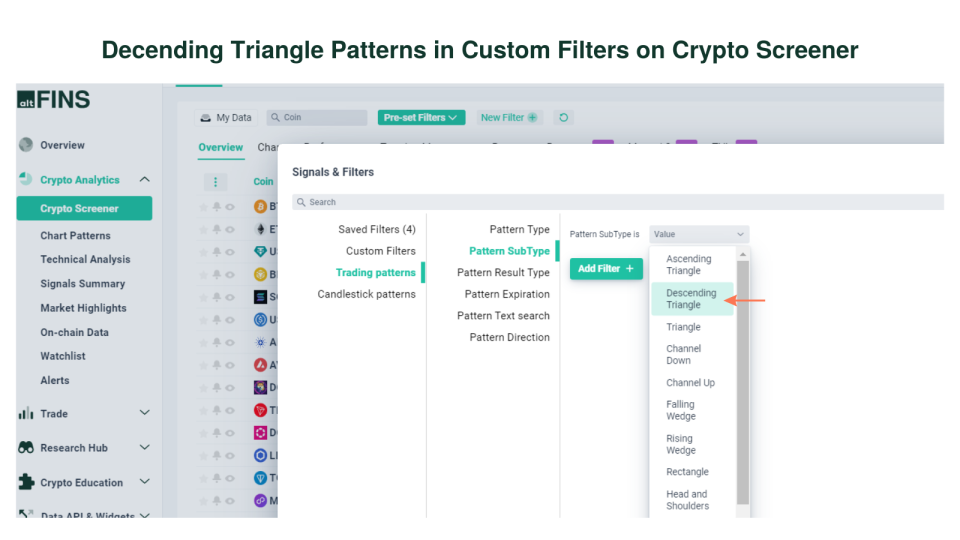Select Pattern Result Type filter option
This screenshot has height=540, width=960.
(503, 272)
